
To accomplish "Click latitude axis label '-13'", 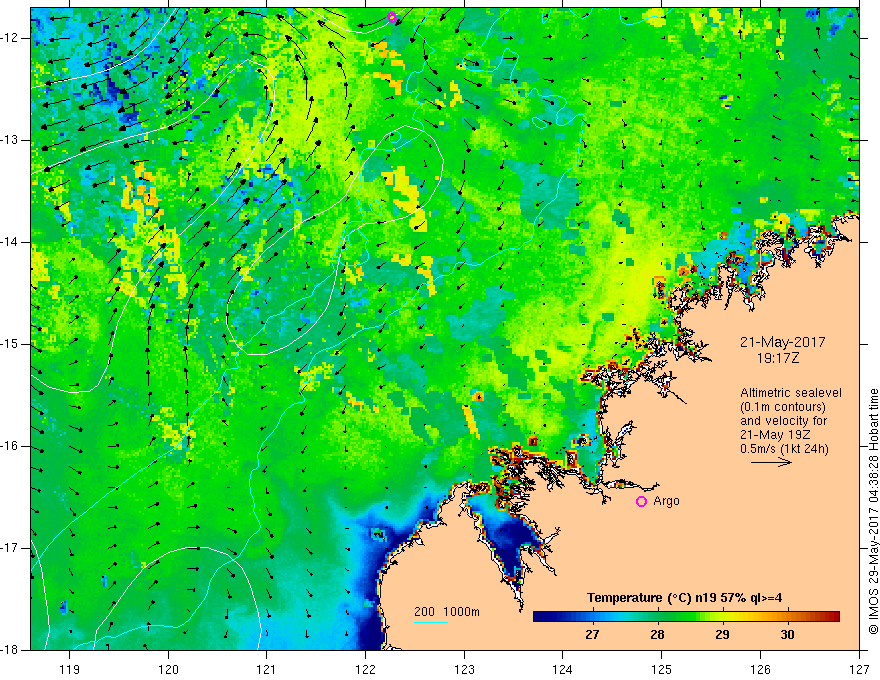I will 11,140.
